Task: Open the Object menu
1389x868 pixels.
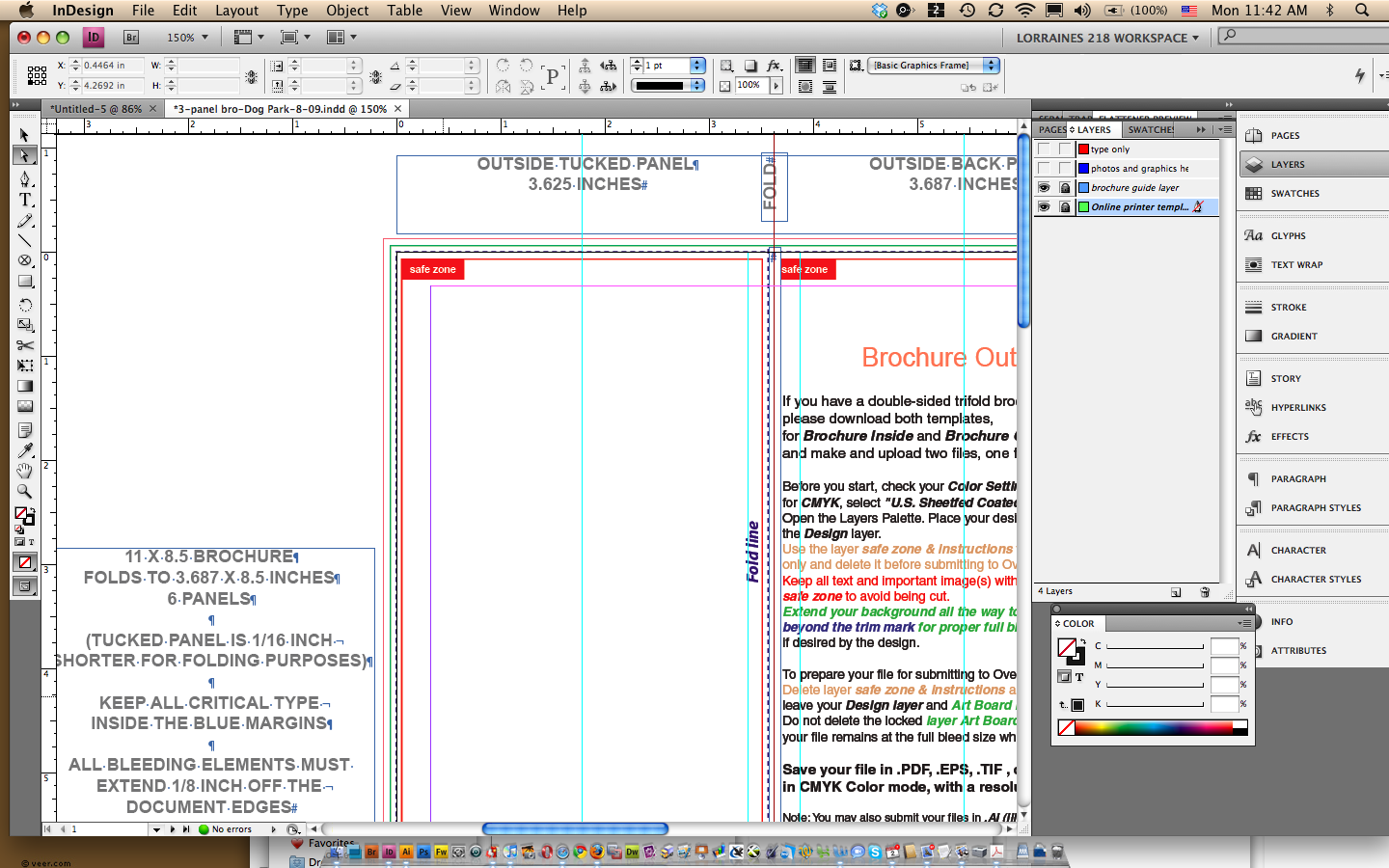Action: pyautogui.click(x=347, y=10)
